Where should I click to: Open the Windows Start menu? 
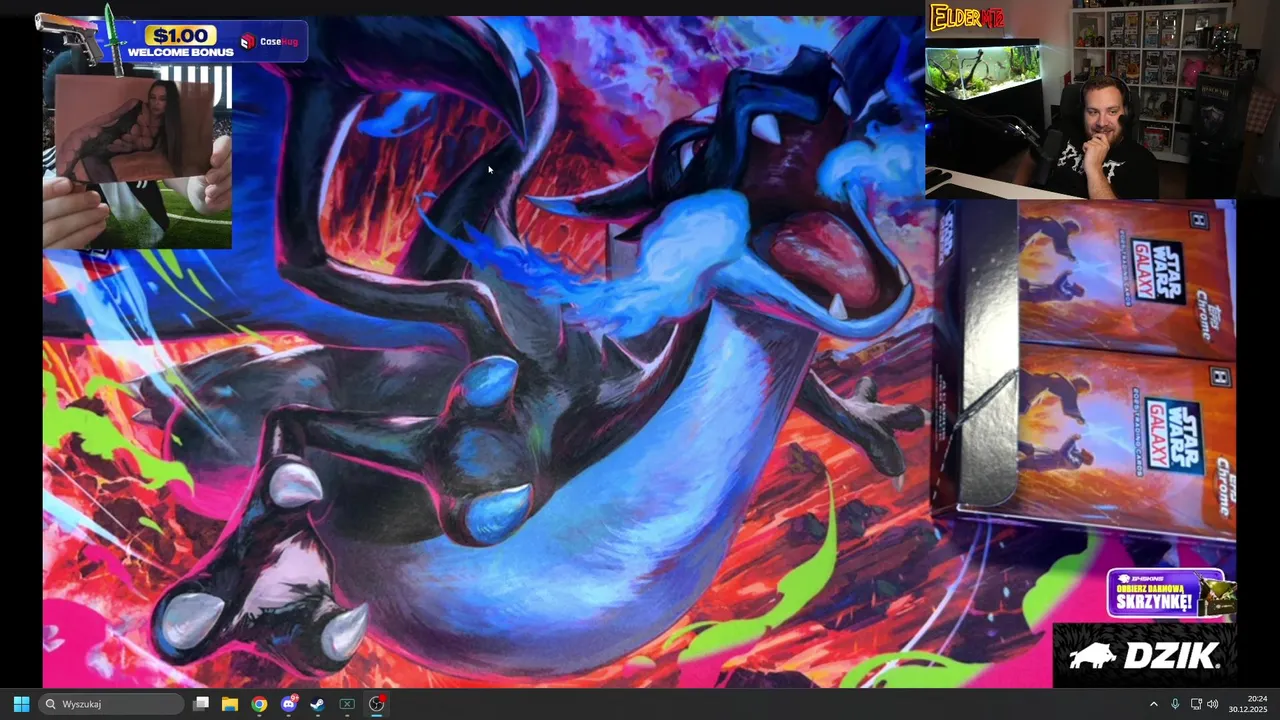click(21, 704)
